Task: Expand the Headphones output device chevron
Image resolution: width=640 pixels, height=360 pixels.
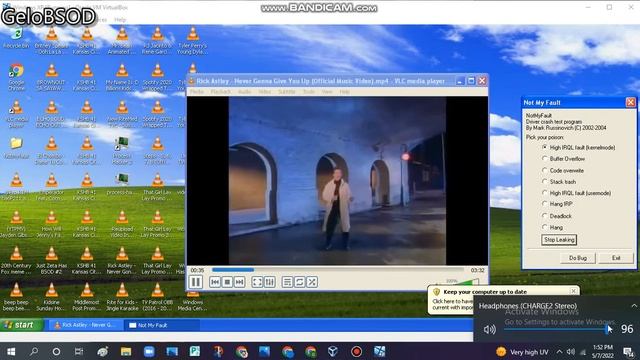Action: 634,306
